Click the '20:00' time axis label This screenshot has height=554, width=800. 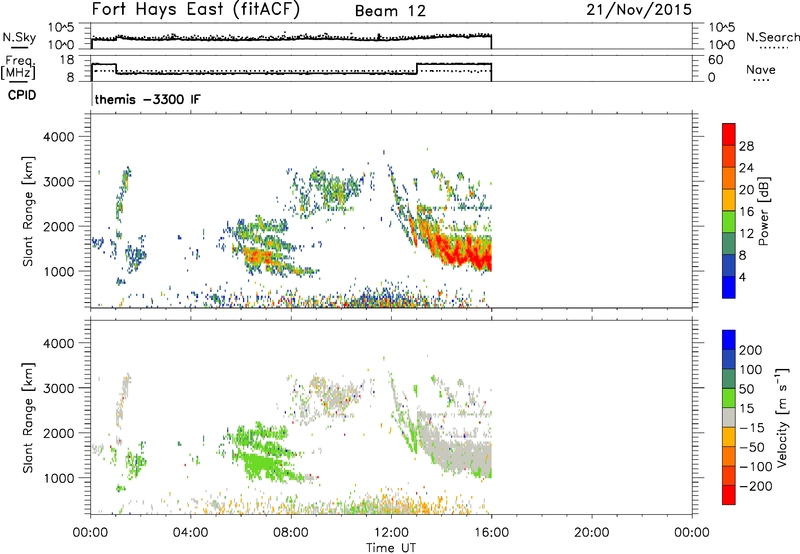click(x=591, y=533)
